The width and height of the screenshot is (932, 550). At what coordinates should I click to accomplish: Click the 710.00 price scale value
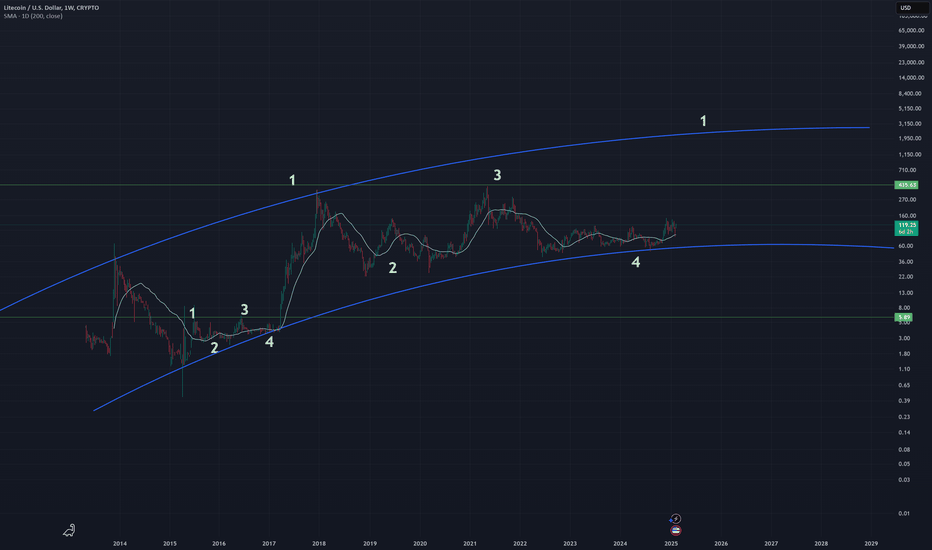[907, 170]
